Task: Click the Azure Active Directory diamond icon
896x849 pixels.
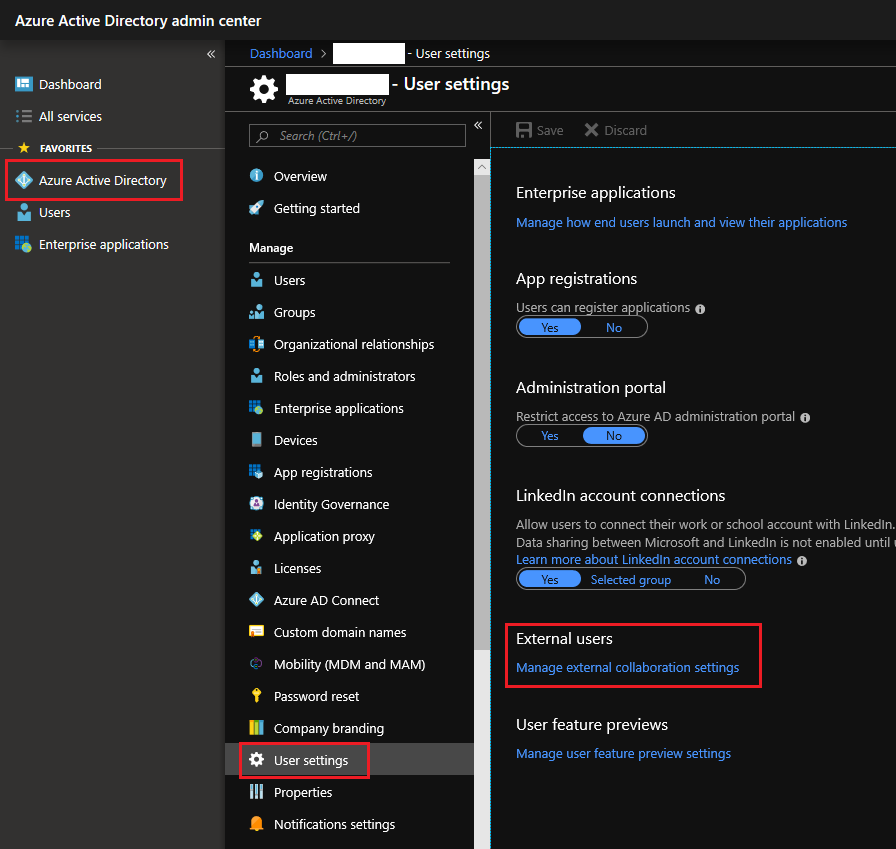Action: [23, 180]
